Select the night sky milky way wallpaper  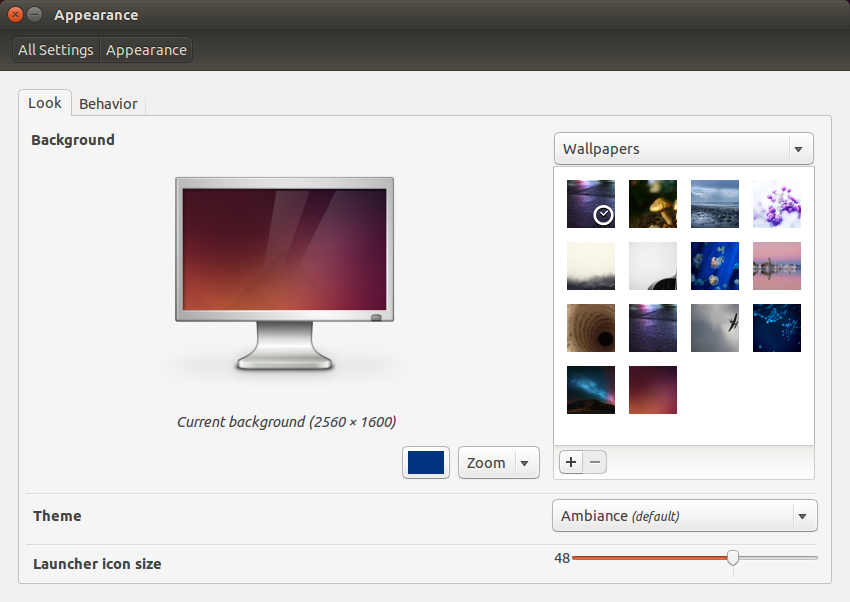[x=591, y=390]
